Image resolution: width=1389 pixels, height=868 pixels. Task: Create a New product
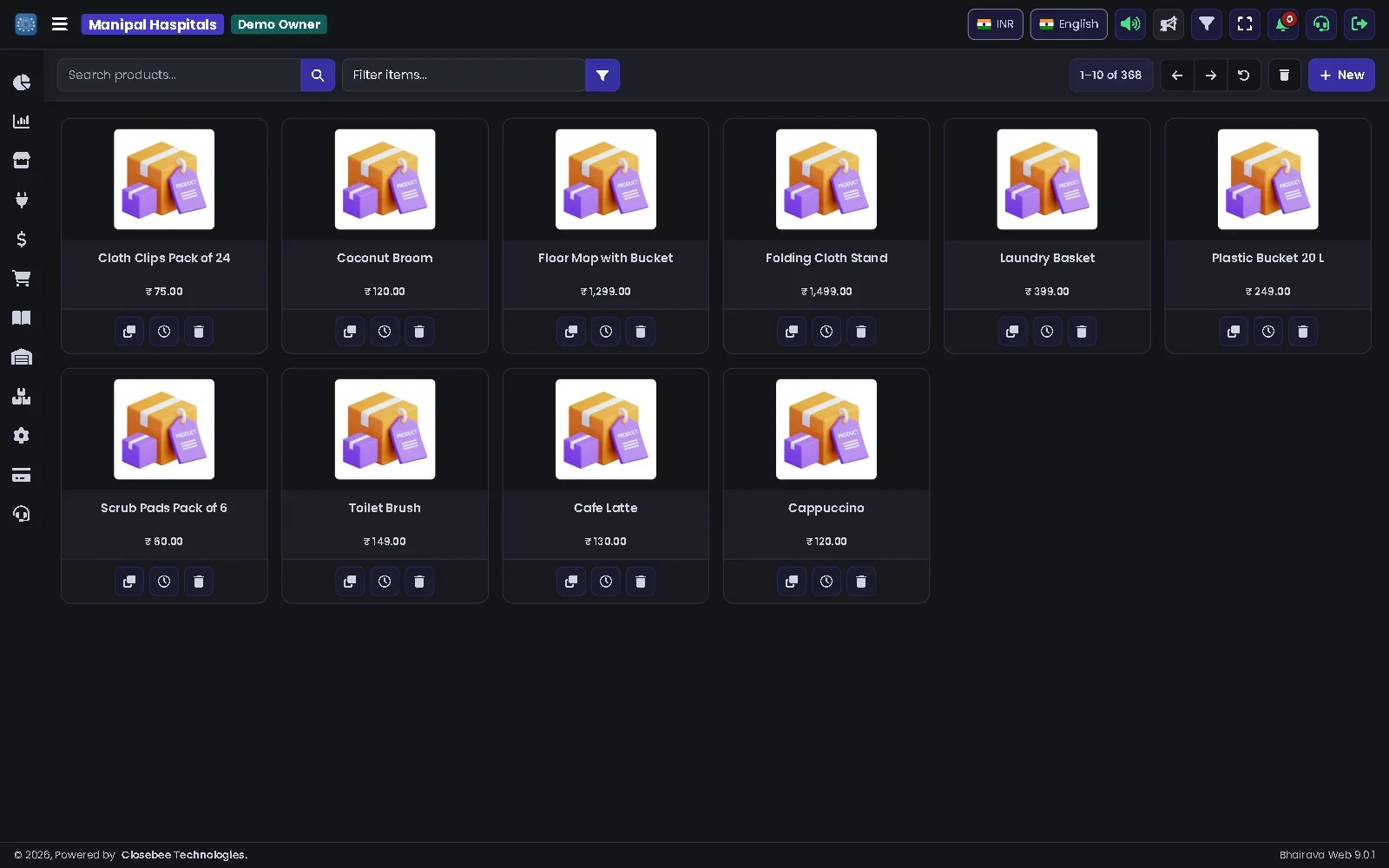point(1341,76)
